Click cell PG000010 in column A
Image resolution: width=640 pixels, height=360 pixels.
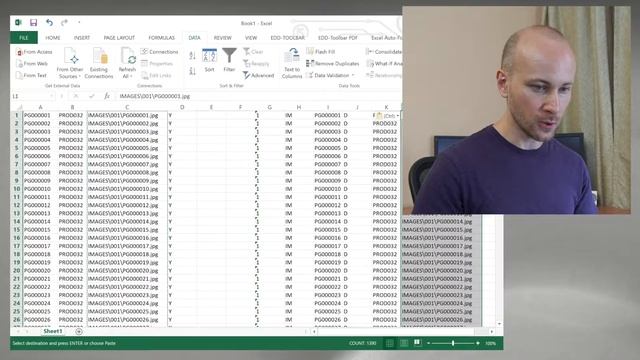coord(37,189)
